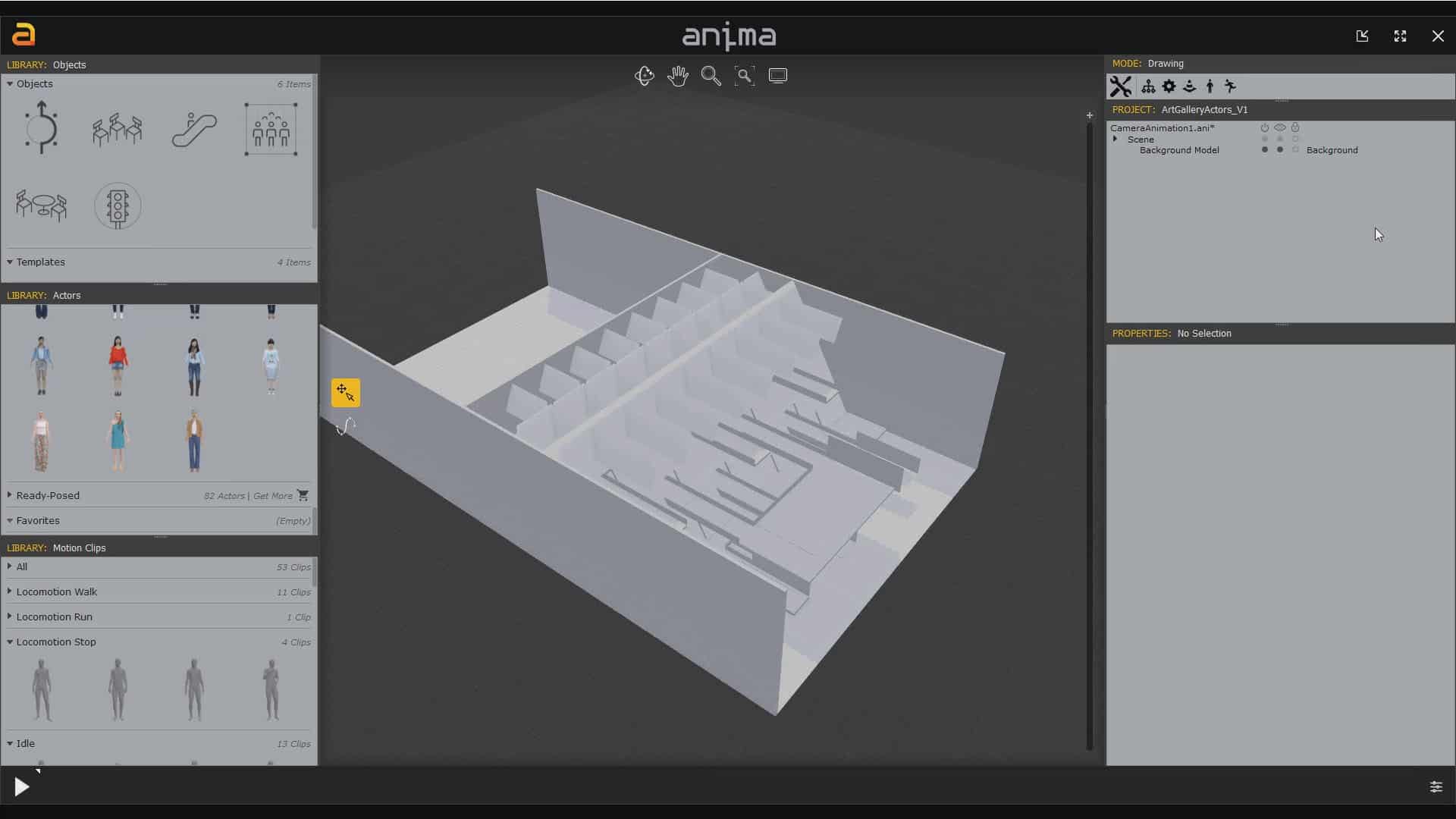This screenshot has height=819, width=1456.
Task: Click the lock column header icon
Action: (1295, 127)
